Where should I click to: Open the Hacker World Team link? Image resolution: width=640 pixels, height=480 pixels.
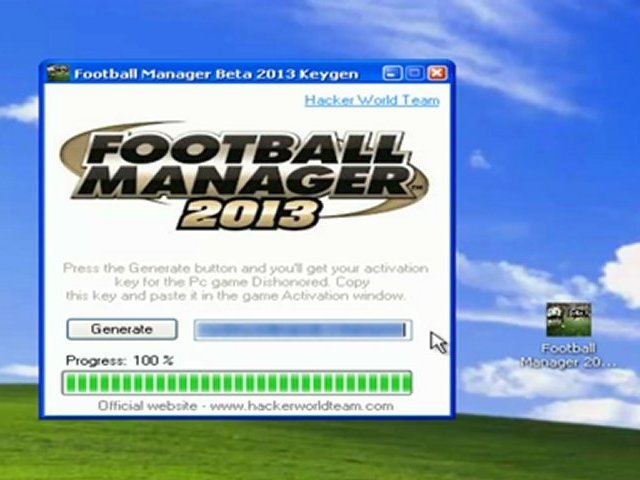pos(371,100)
